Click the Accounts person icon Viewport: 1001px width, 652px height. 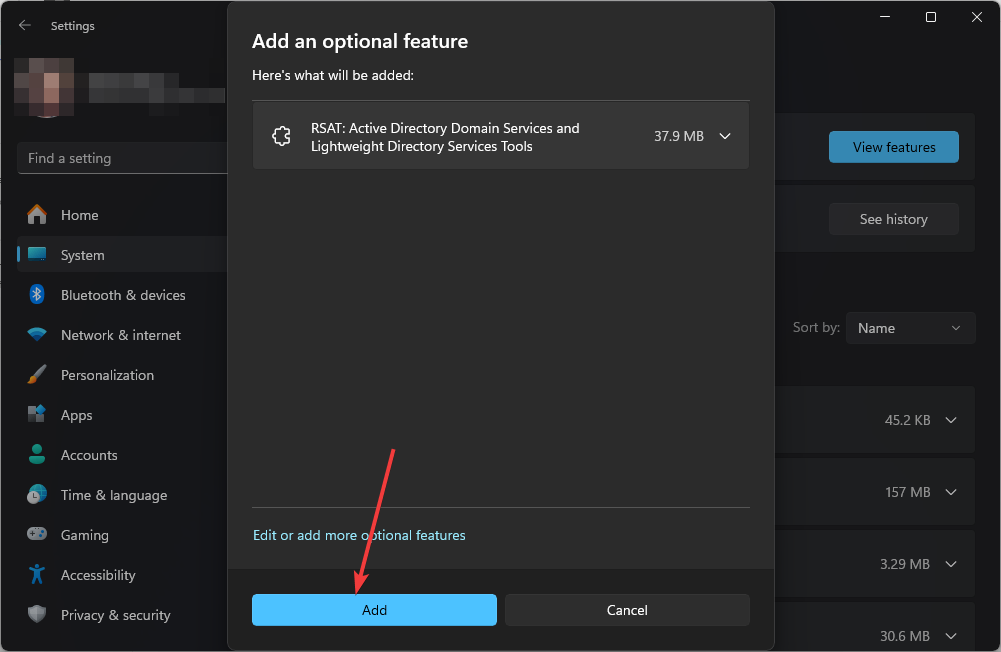(37, 455)
